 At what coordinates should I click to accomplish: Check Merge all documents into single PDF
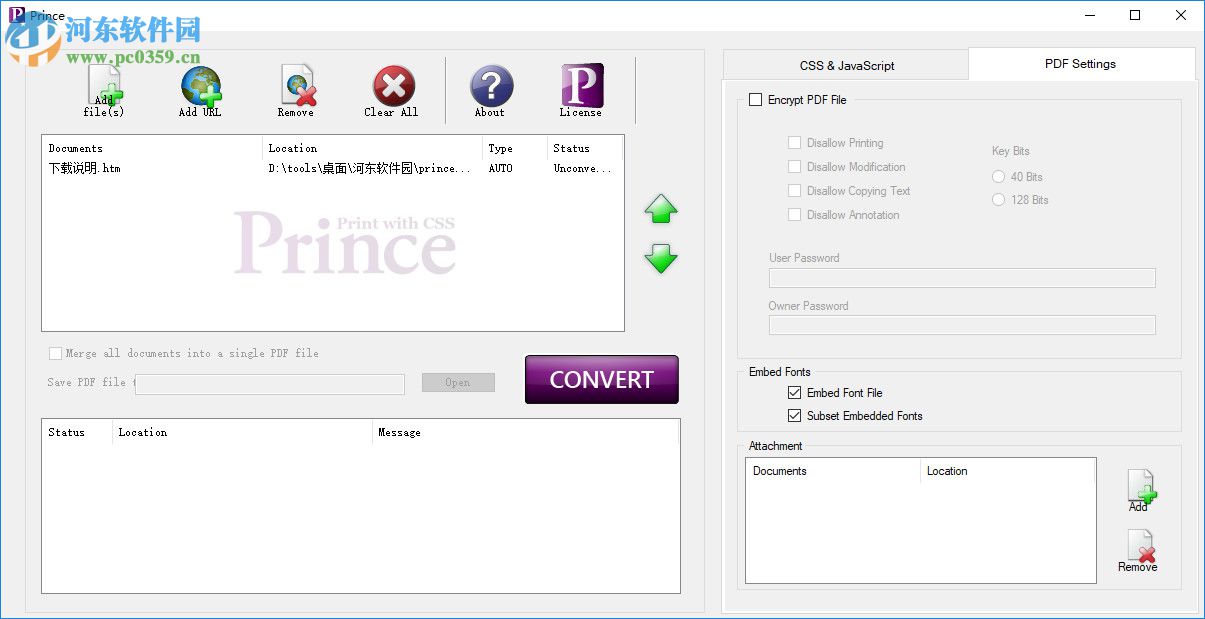click(55, 353)
